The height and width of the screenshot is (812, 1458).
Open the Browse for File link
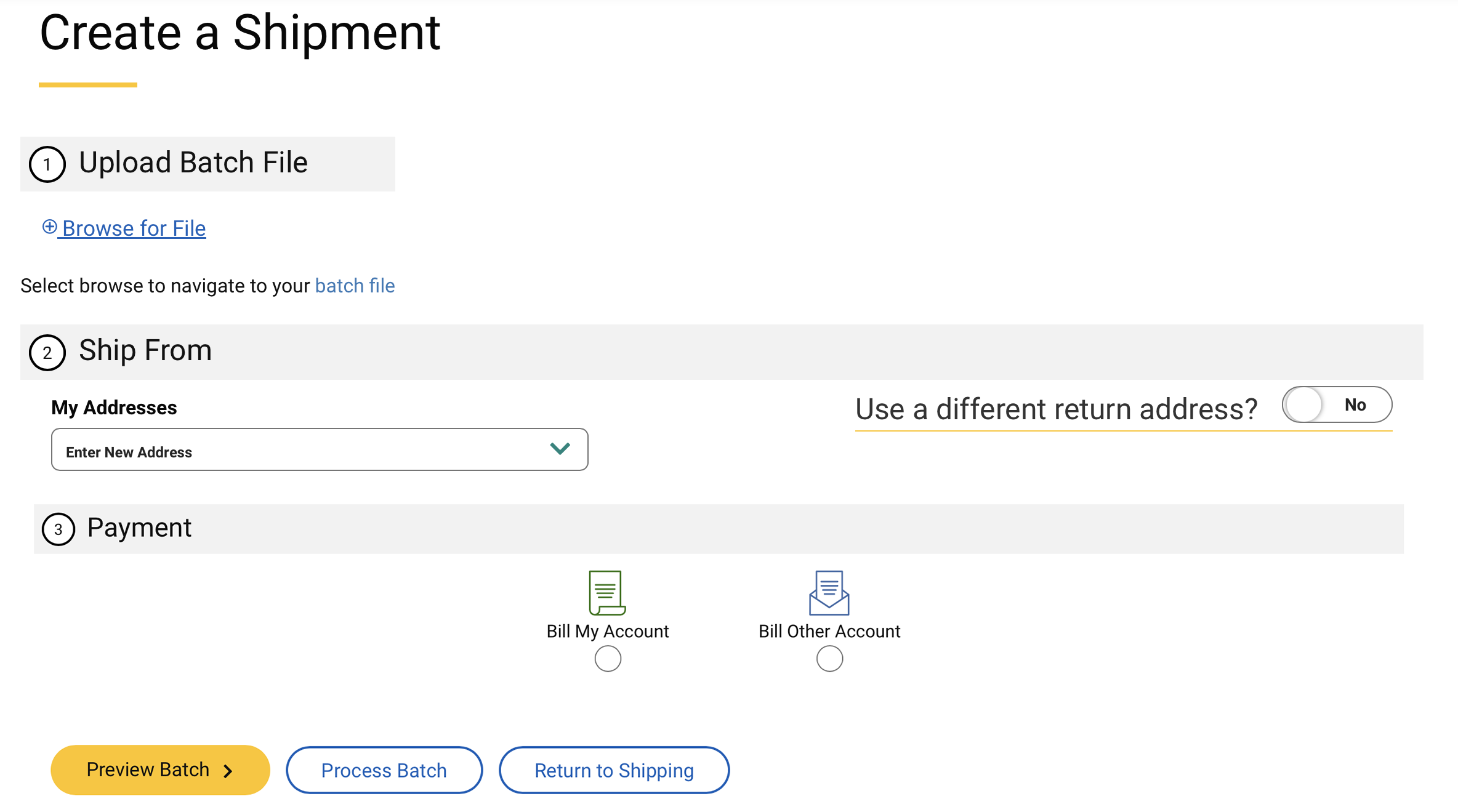coord(134,228)
